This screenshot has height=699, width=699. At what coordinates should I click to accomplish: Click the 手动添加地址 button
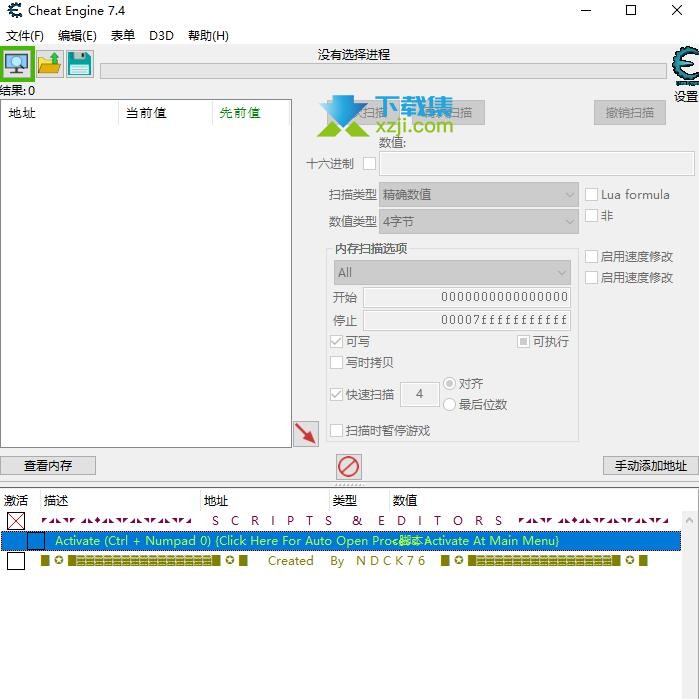tap(650, 465)
